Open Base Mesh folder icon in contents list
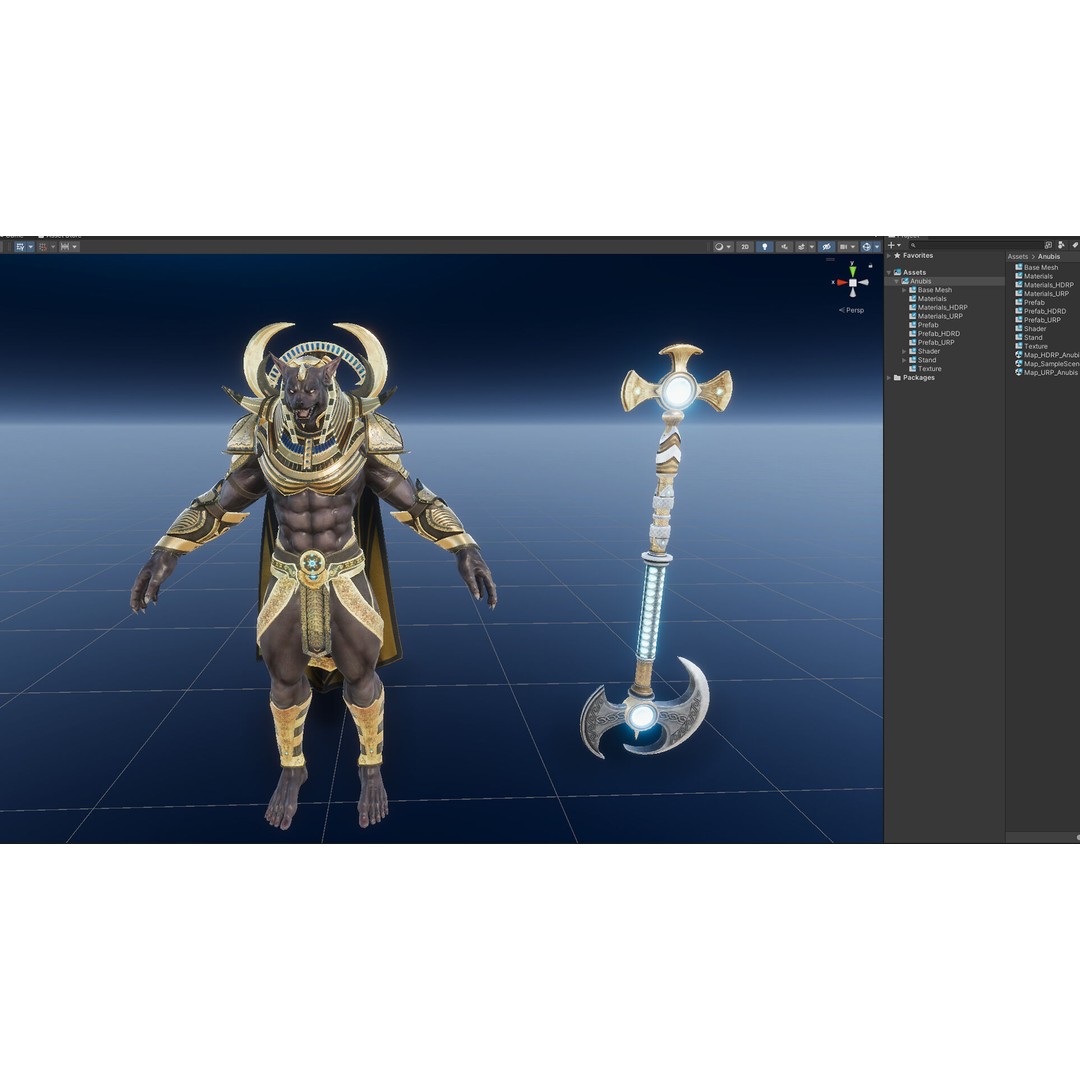This screenshot has height=1080, width=1080. point(1019,267)
